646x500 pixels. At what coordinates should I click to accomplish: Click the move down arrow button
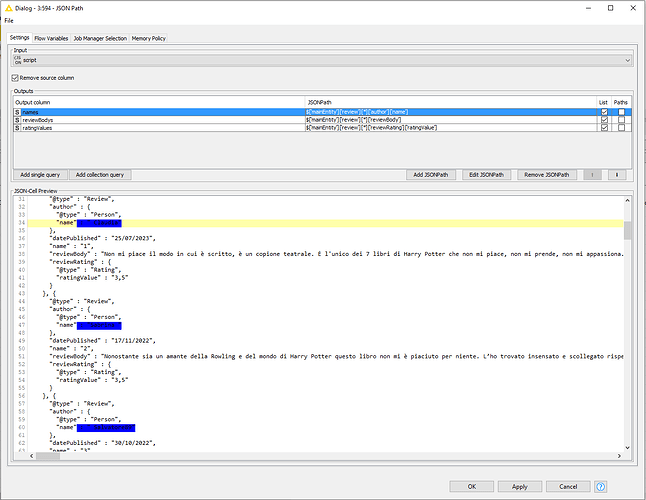click(x=617, y=175)
